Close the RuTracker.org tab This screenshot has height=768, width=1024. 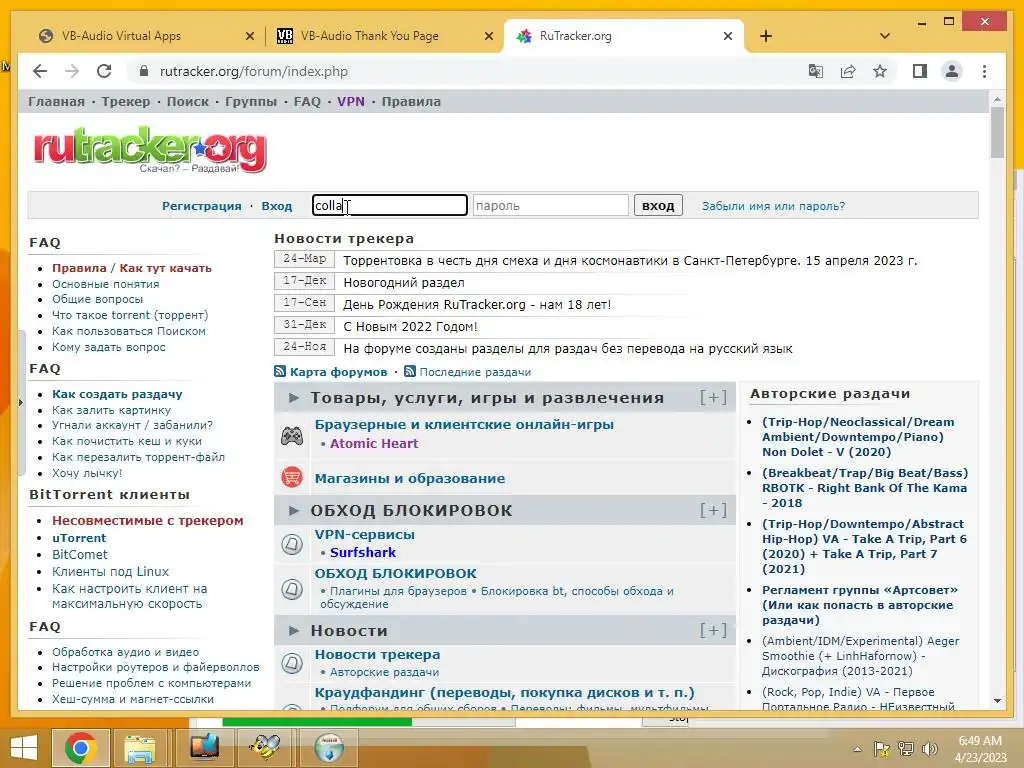coord(728,36)
